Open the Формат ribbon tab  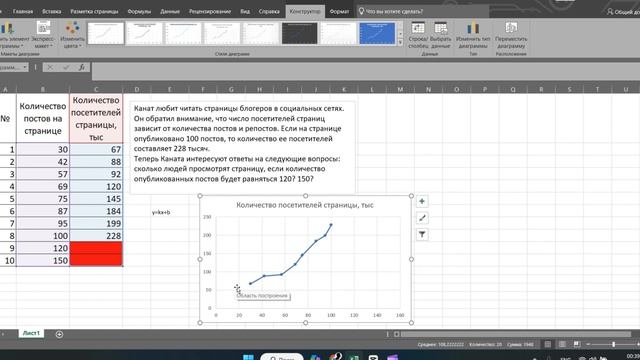[x=339, y=11]
